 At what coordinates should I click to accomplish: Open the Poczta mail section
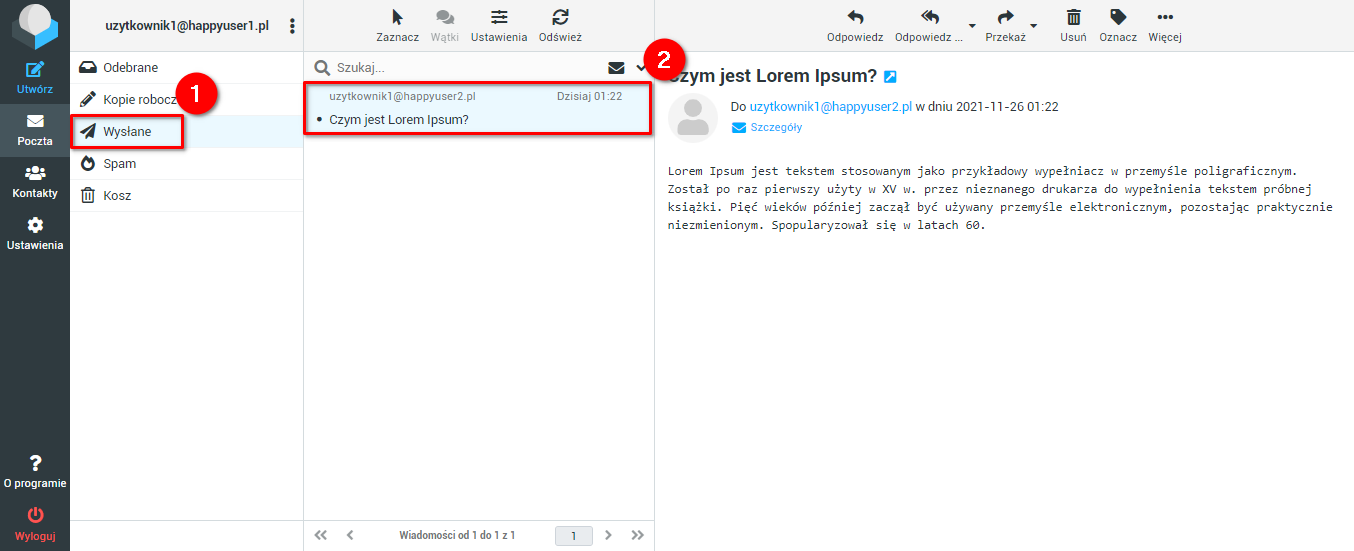[x=35, y=129]
